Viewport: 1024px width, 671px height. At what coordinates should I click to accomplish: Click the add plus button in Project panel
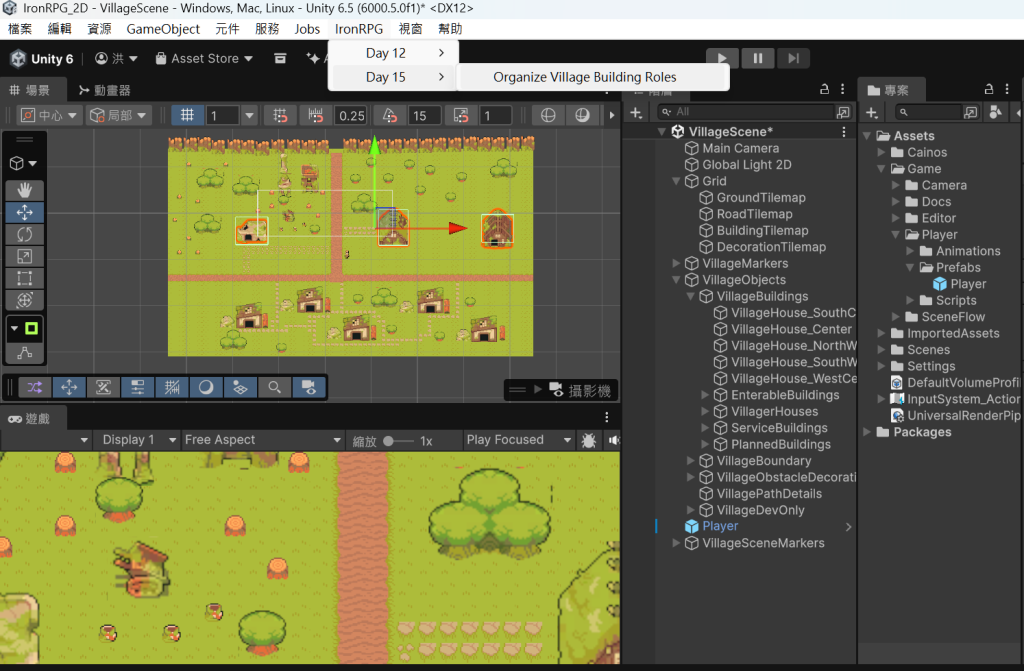(x=872, y=113)
